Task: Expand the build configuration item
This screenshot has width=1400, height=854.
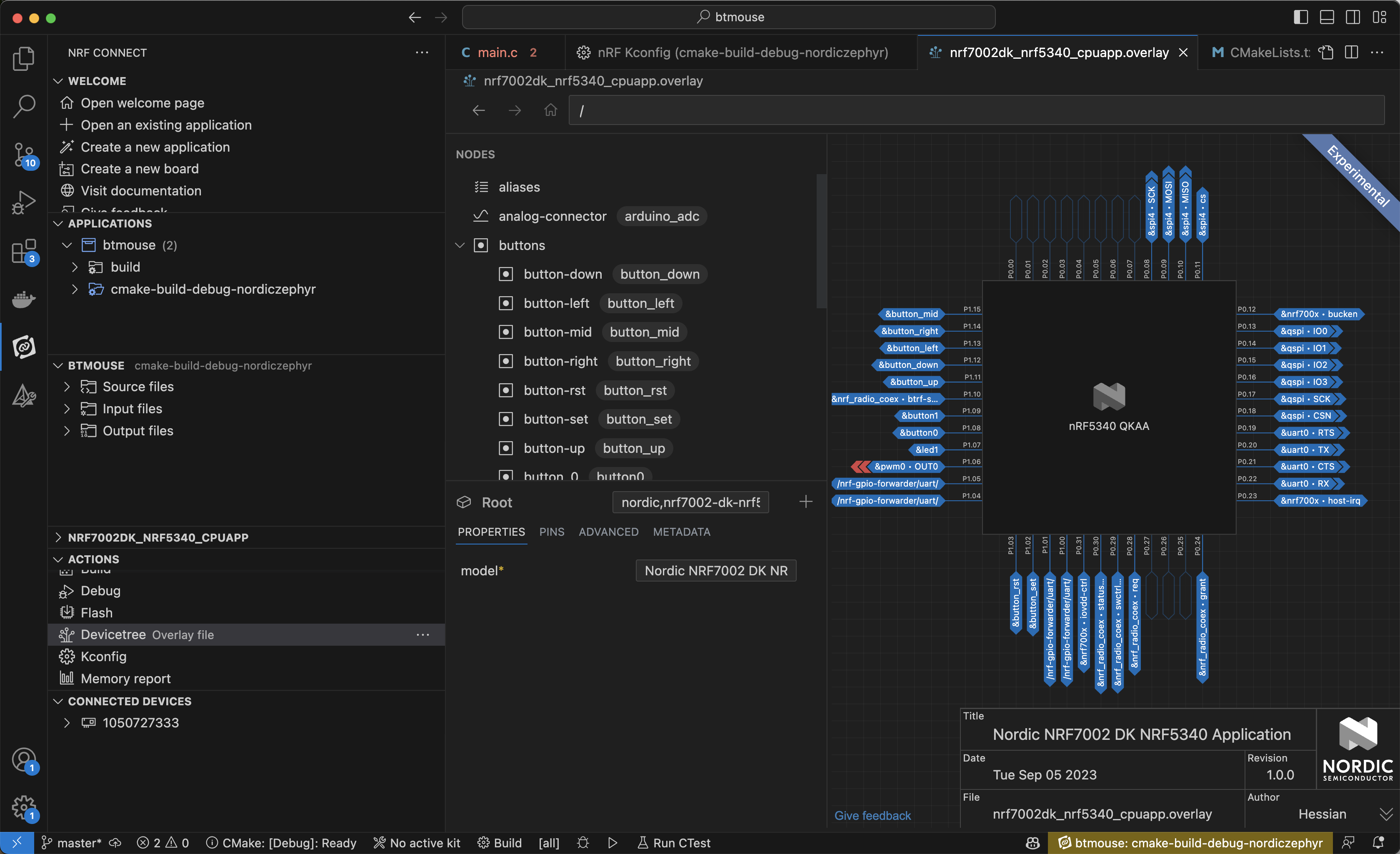Action: pos(75,267)
